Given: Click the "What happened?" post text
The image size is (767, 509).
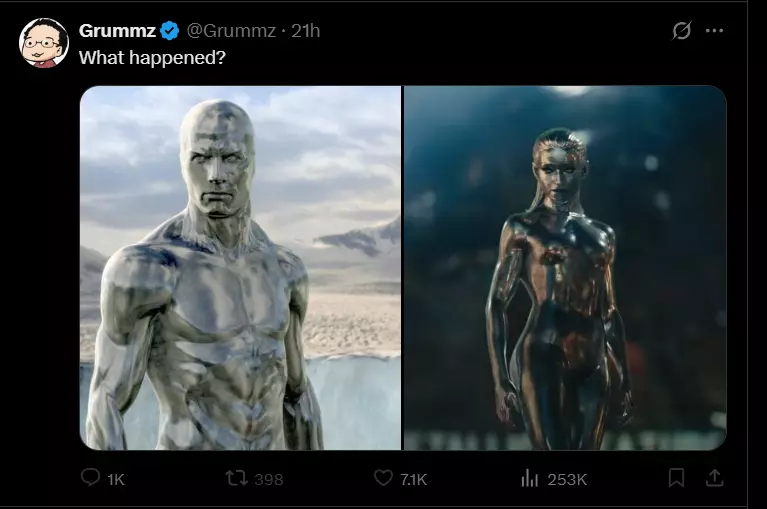Looking at the screenshot, I should click(152, 57).
